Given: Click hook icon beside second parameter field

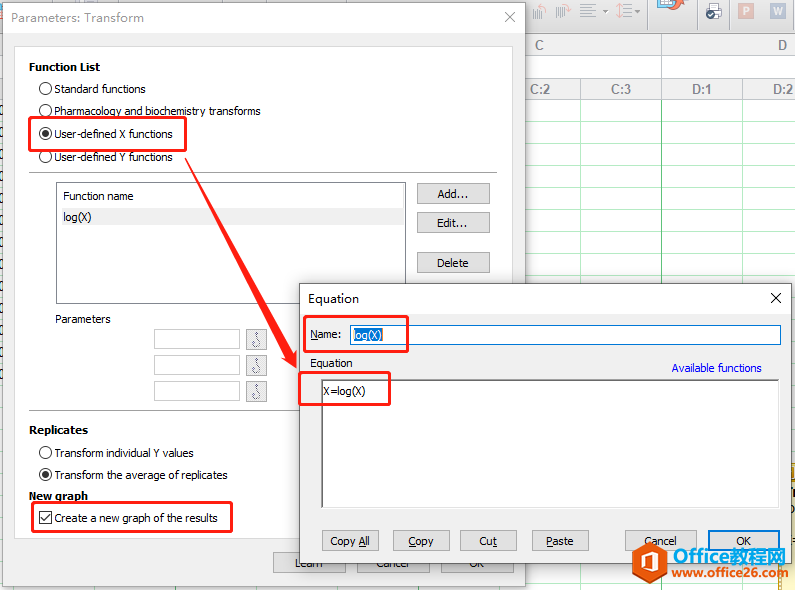Looking at the screenshot, I should 256,365.
